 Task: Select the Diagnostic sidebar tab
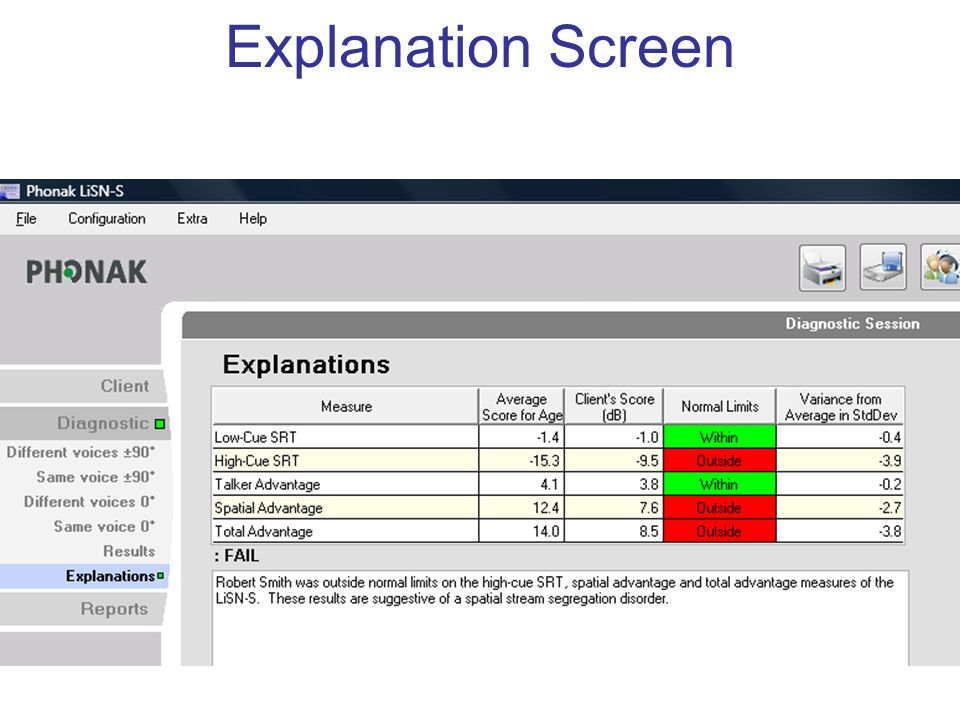[x=84, y=423]
